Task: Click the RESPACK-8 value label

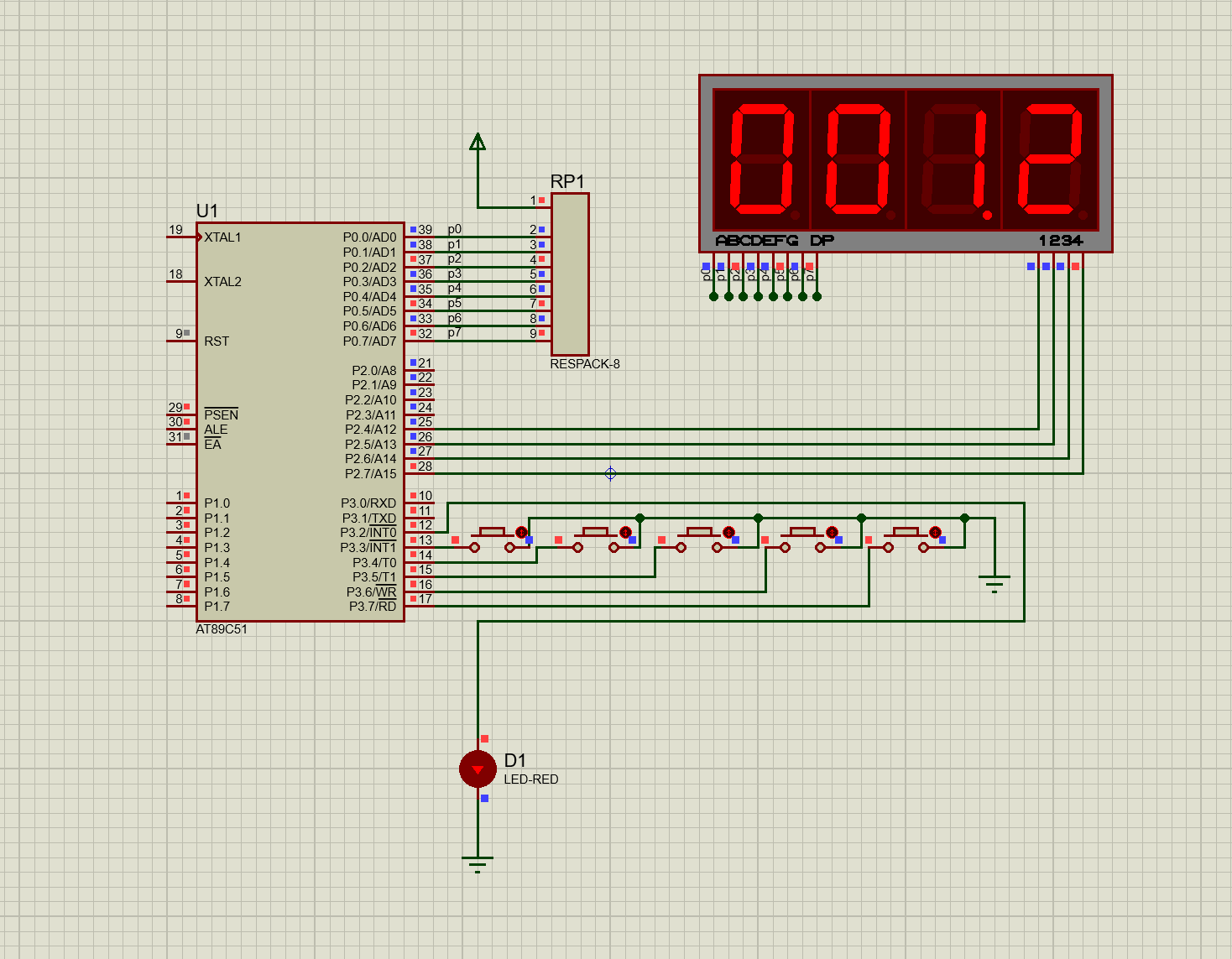Action: click(x=585, y=364)
